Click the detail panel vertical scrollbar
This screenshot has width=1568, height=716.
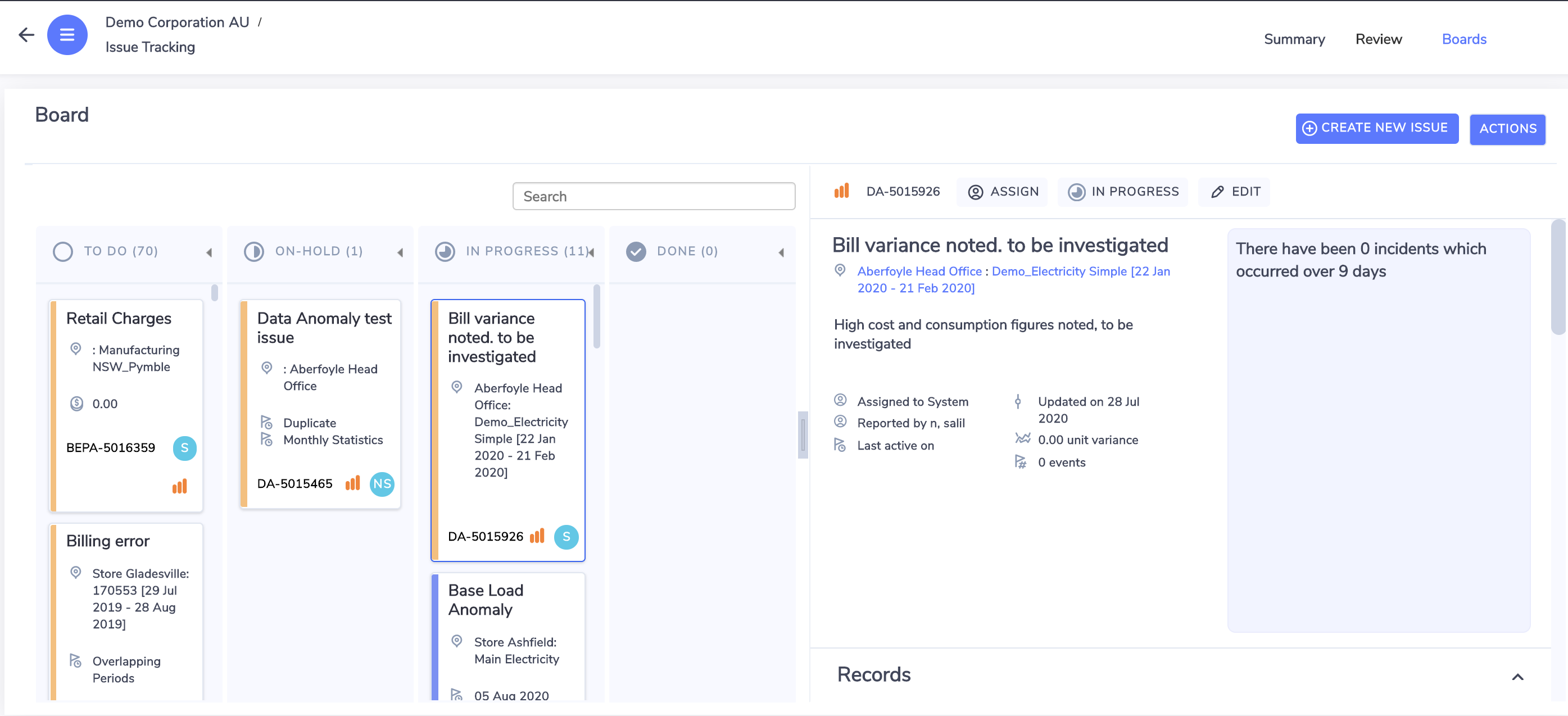coord(1558,277)
